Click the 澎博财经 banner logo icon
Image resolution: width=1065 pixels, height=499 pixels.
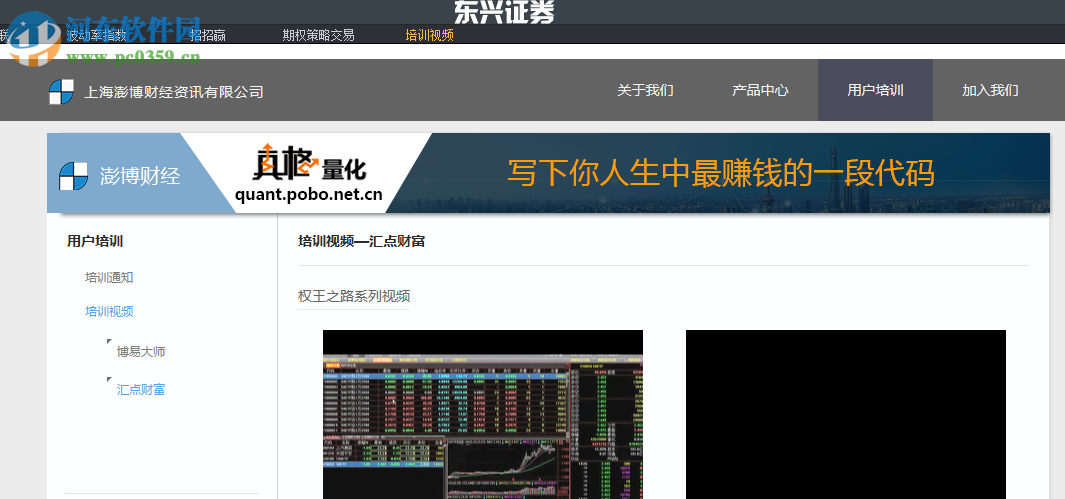(73, 177)
